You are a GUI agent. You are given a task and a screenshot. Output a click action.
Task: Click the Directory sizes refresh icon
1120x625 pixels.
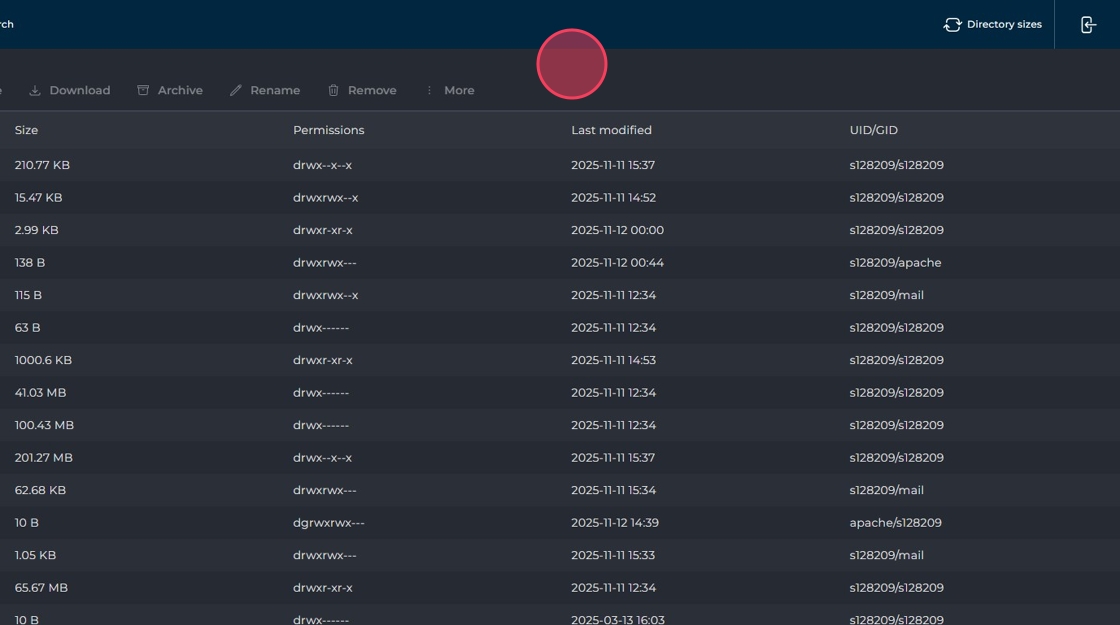(x=952, y=25)
